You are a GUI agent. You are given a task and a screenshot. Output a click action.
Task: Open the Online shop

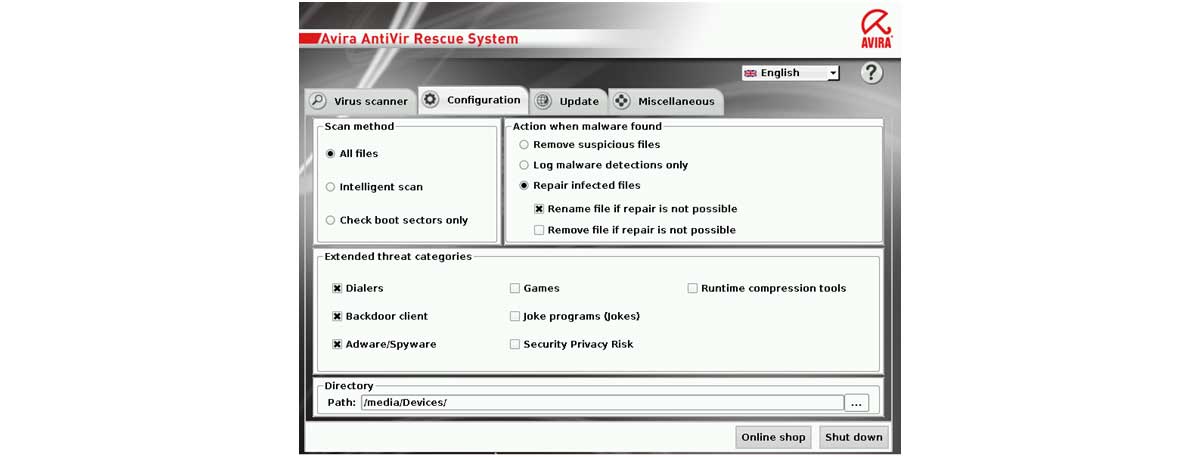click(x=773, y=437)
